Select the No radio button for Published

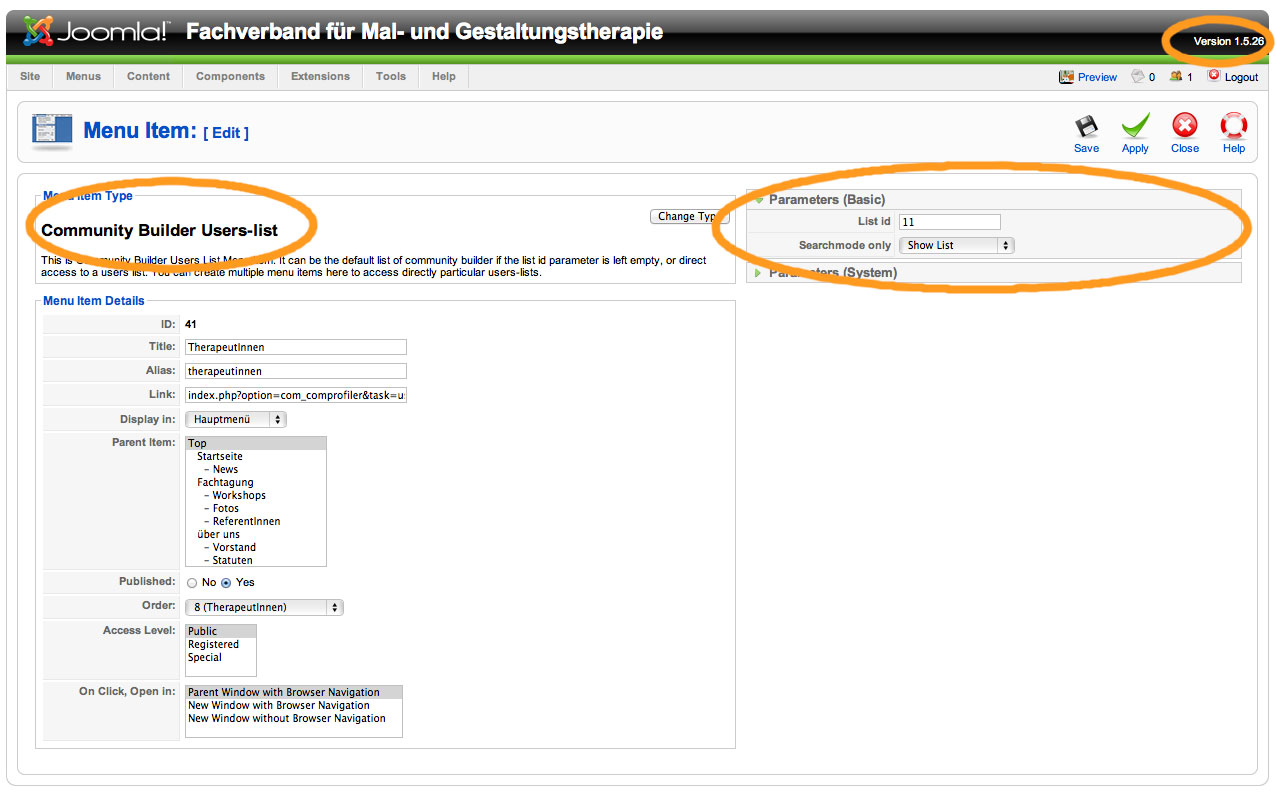pyautogui.click(x=192, y=583)
